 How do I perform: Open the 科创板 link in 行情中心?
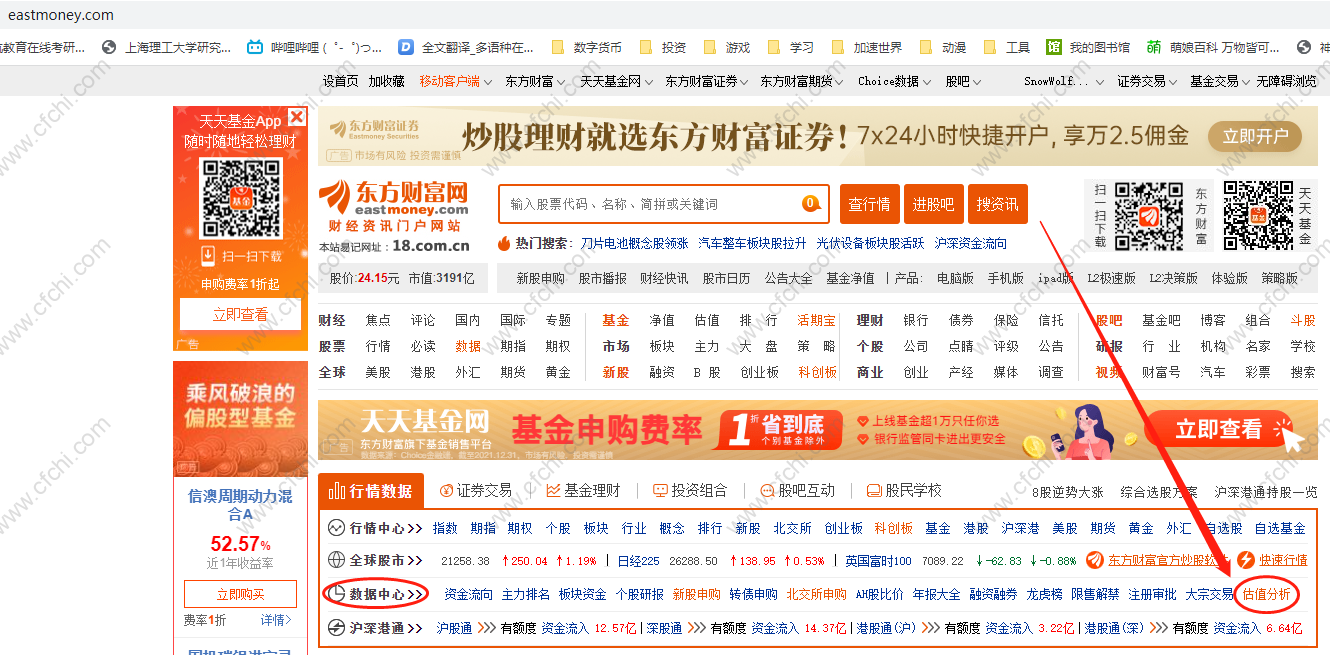(893, 528)
